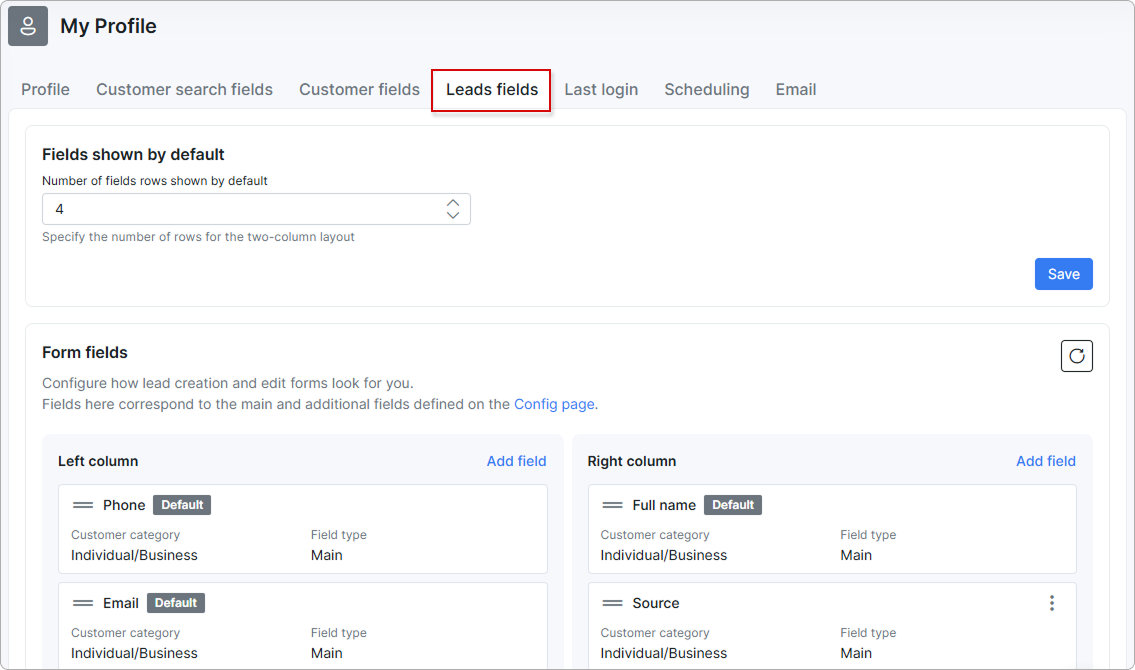1135x670 pixels.
Task: Grab the Email field drag handle
Action: click(x=83, y=603)
